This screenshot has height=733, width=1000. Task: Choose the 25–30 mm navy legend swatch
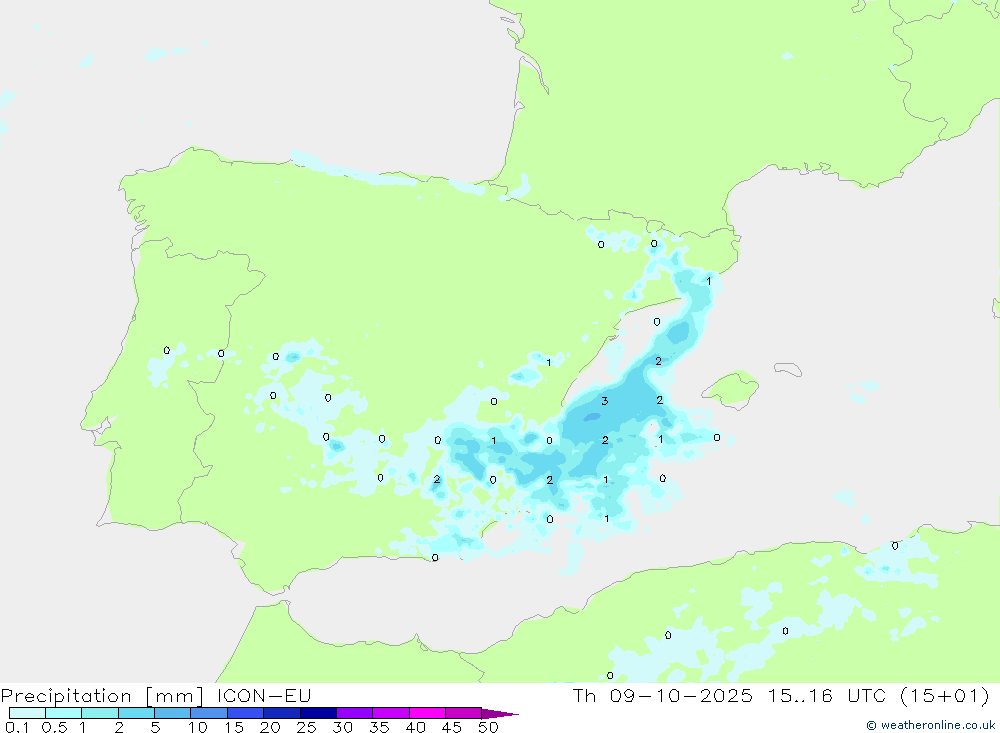pyautogui.click(x=318, y=713)
